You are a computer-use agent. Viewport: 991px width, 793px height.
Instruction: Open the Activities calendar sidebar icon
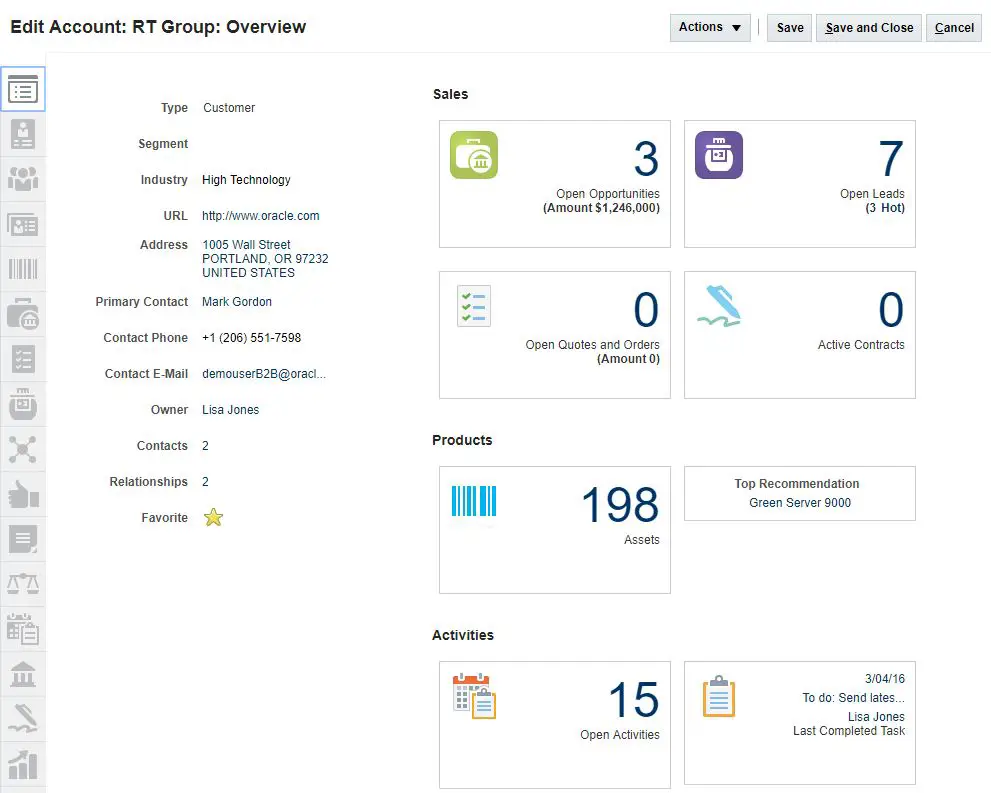click(22, 629)
